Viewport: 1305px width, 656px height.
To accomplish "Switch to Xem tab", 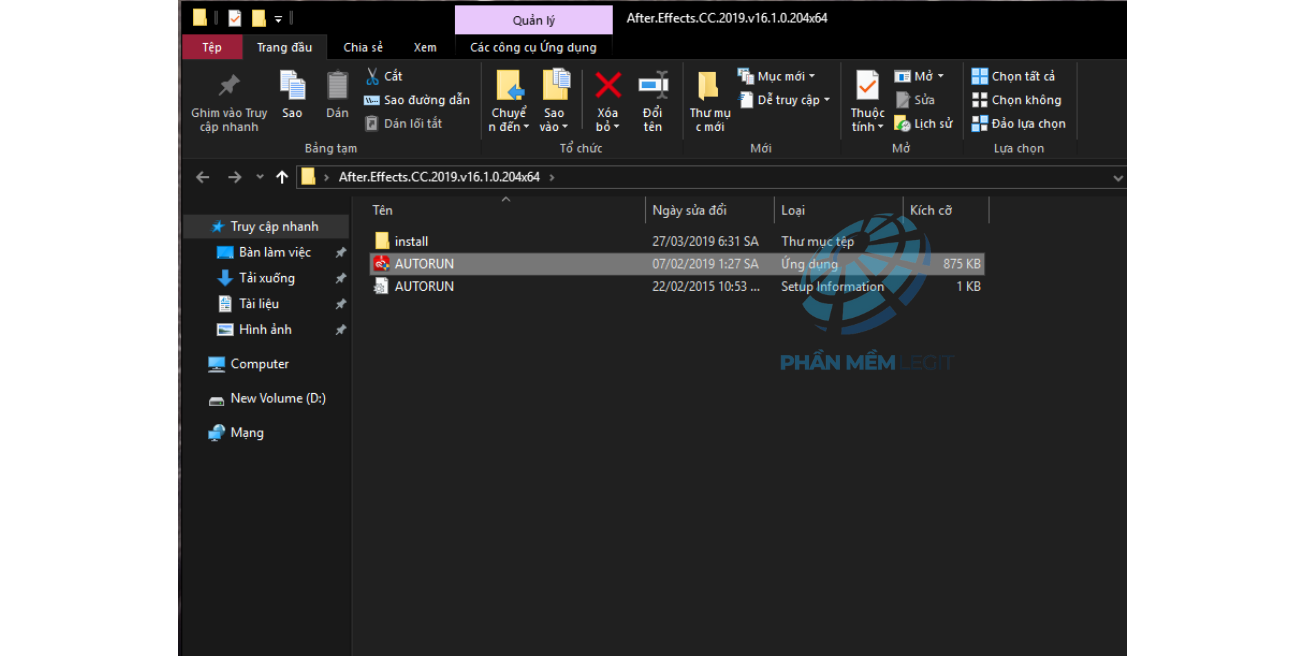I will click(x=425, y=47).
